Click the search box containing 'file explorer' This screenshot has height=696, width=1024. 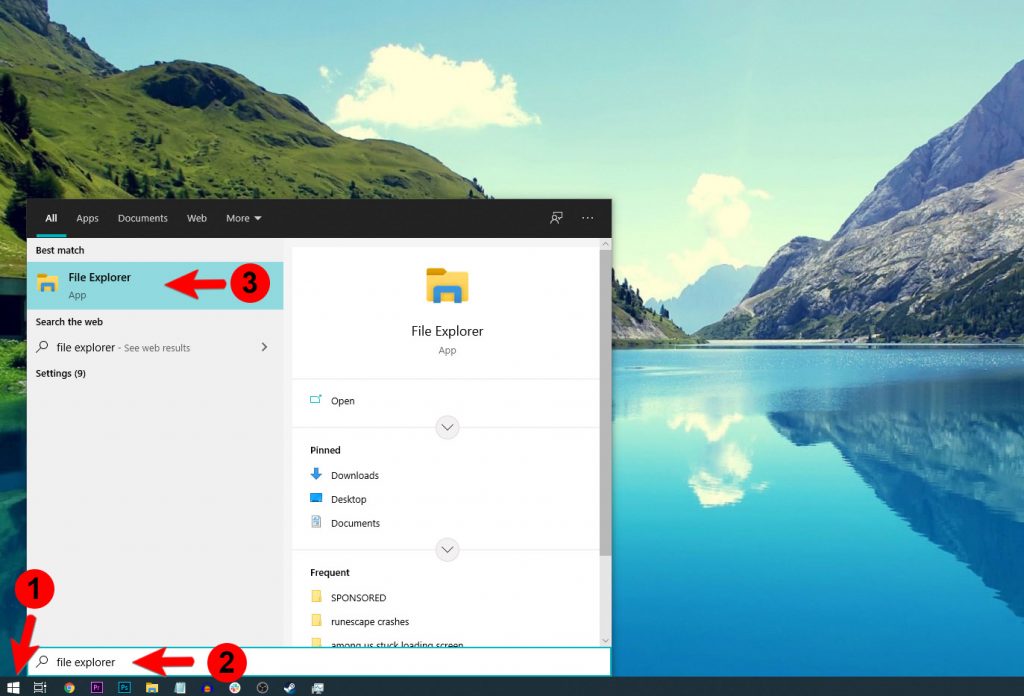(319, 661)
